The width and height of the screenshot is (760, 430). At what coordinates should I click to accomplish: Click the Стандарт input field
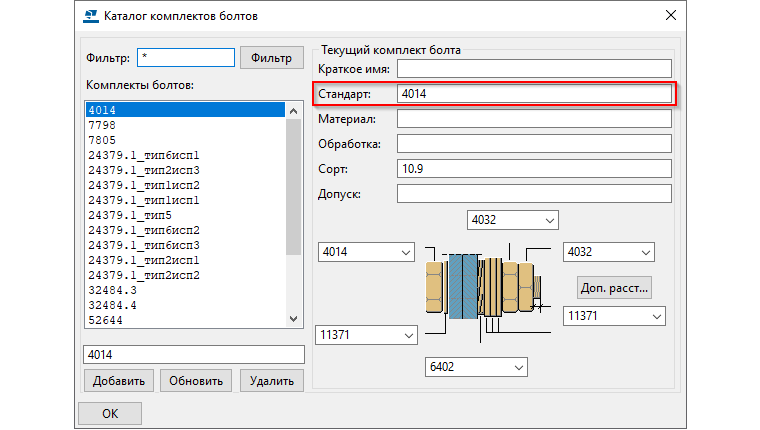click(532, 94)
